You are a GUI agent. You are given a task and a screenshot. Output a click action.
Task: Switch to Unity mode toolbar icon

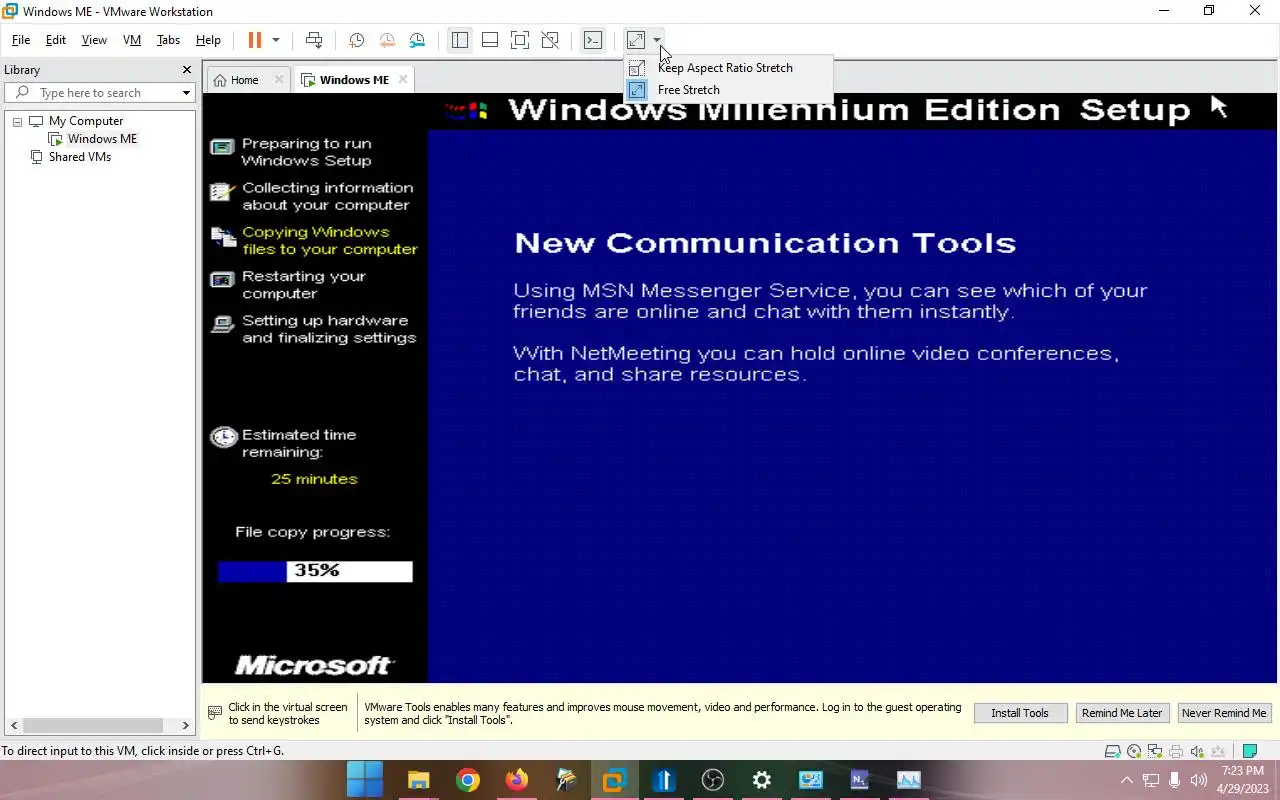point(550,40)
